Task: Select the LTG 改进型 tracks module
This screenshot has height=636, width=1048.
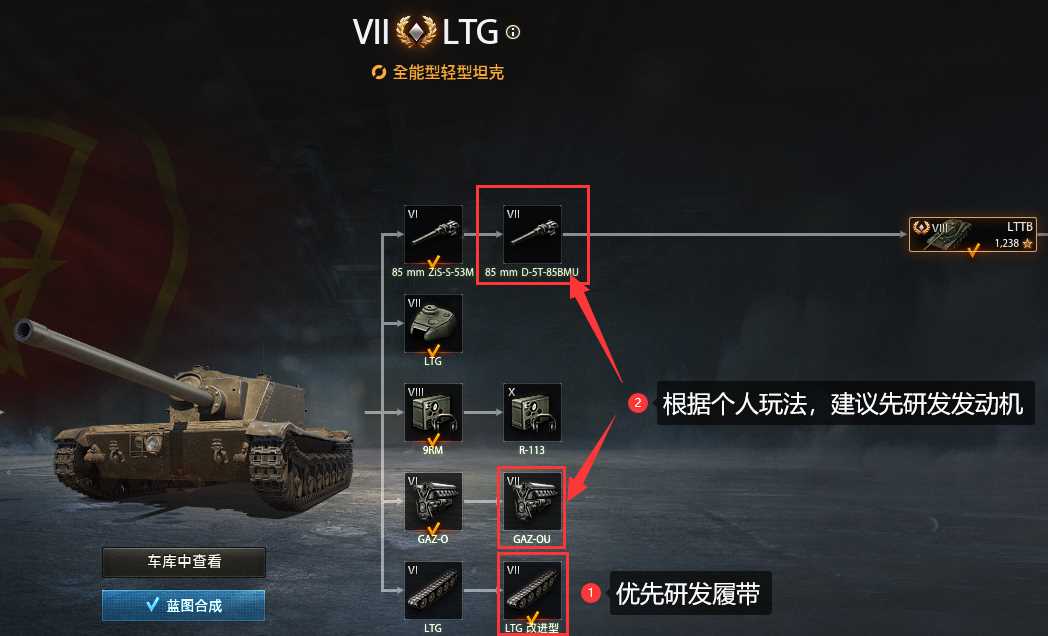Action: (x=532, y=591)
